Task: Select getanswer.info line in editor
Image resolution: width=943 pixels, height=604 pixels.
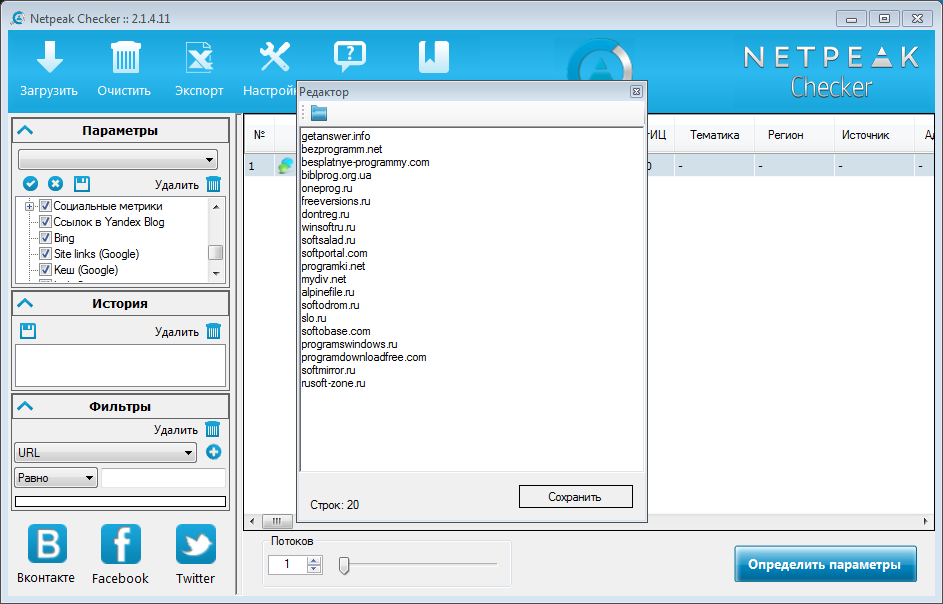Action: tap(336, 136)
